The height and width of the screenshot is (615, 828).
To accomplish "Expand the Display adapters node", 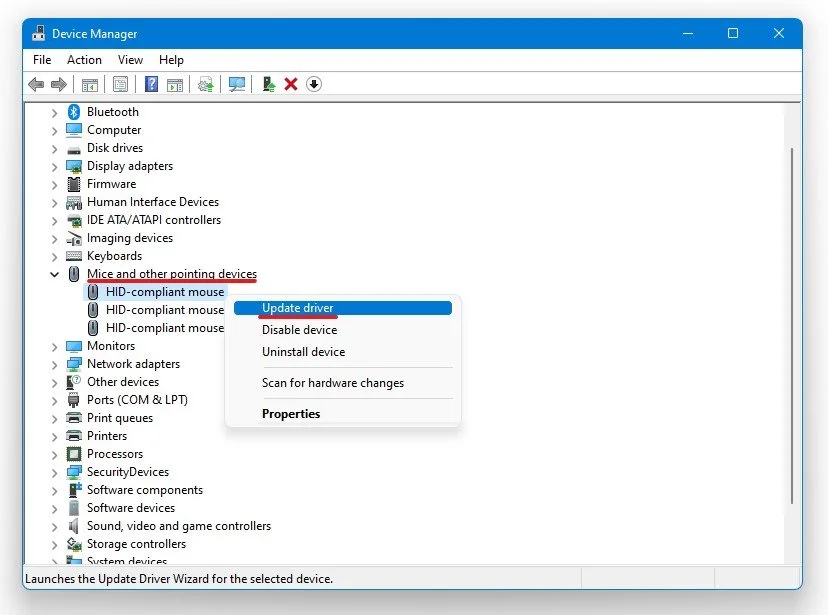I will [x=54, y=167].
